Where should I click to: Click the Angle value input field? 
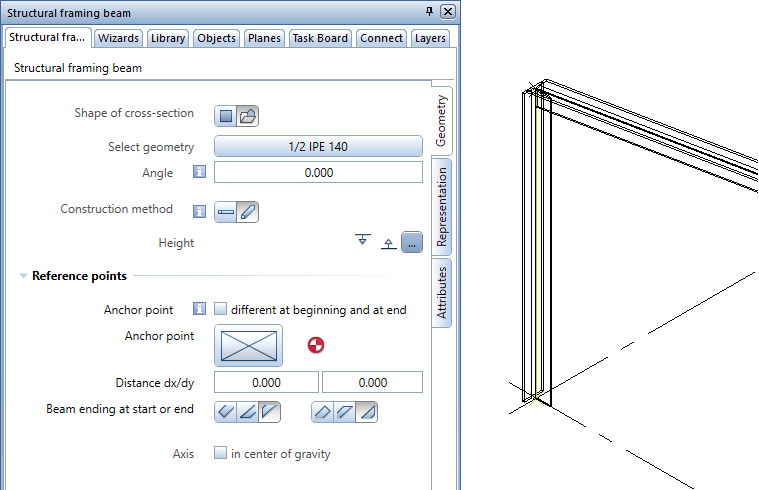[x=318, y=173]
